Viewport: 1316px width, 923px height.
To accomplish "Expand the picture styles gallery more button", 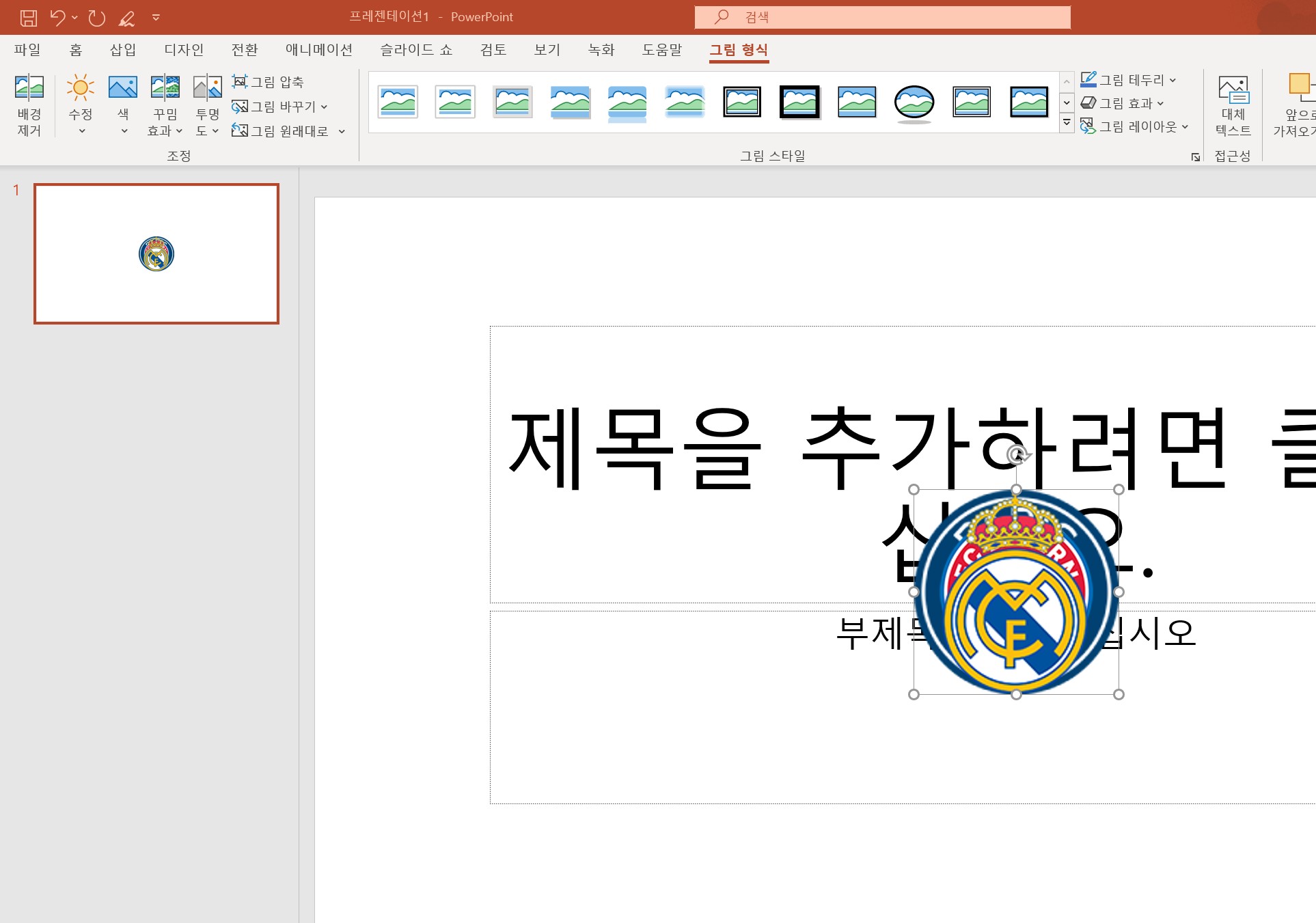I will 1067,124.
